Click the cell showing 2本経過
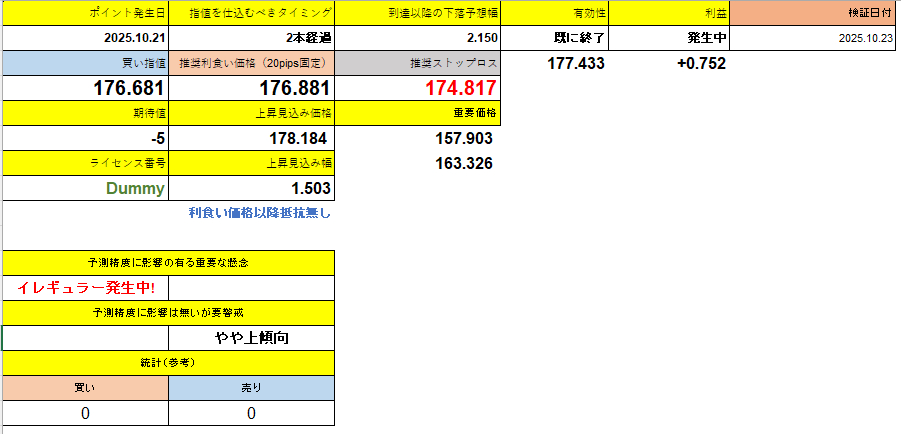This screenshot has width=901, height=434. [252, 39]
